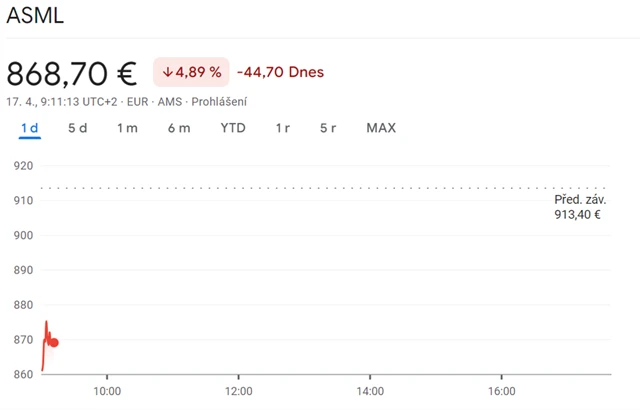Switch to the 5 d range tab

78,128
